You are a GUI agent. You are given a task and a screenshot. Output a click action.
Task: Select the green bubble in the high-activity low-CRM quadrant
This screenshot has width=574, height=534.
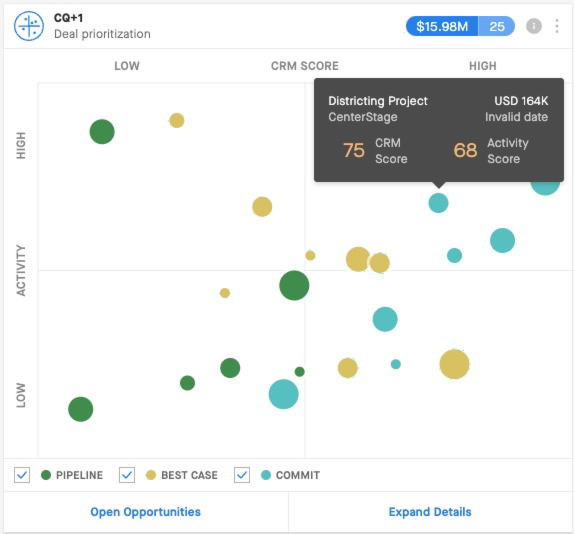pyautogui.click(x=102, y=132)
